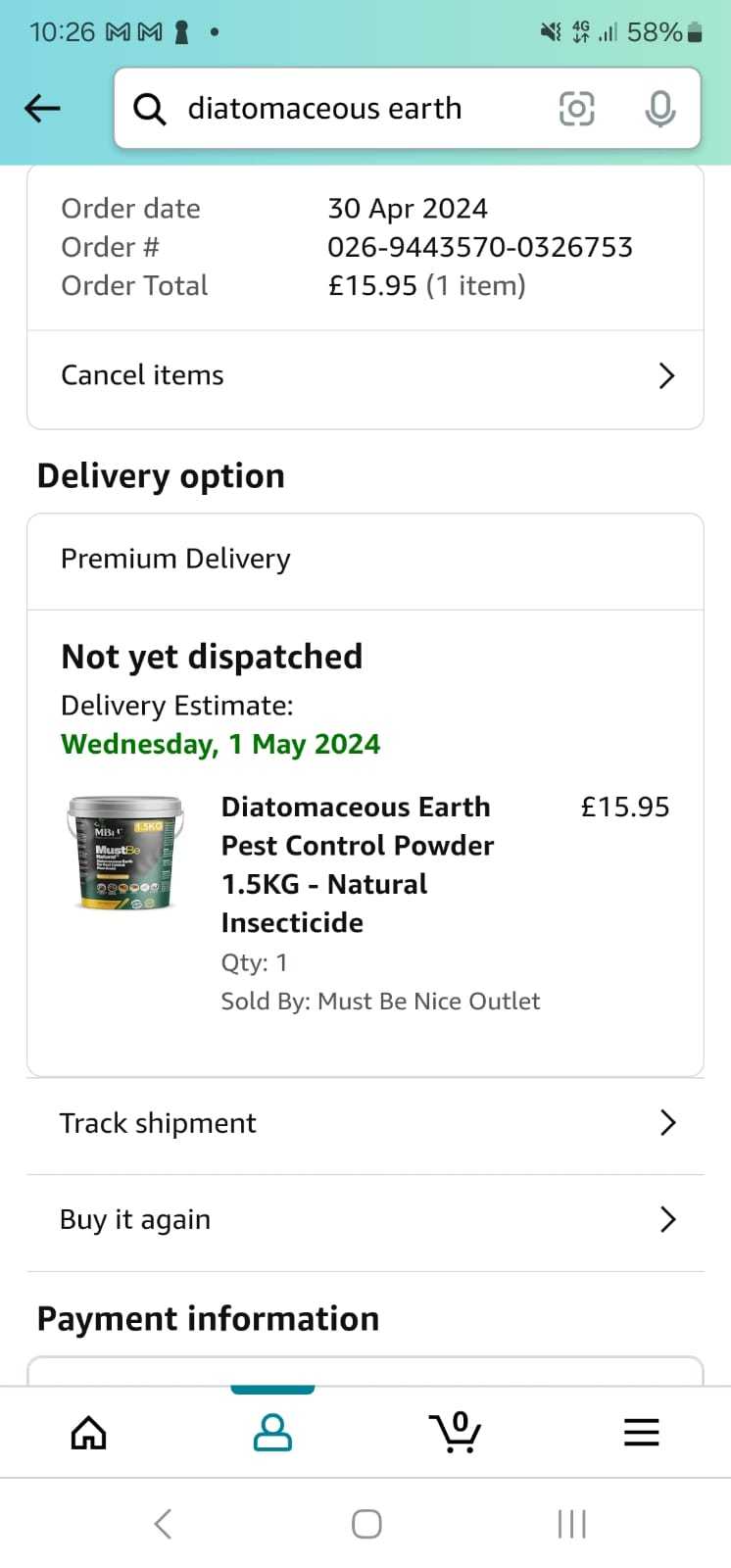Tap Android home navigation button
Image resolution: width=731 pixels, height=1568 pixels.
coord(366,1524)
